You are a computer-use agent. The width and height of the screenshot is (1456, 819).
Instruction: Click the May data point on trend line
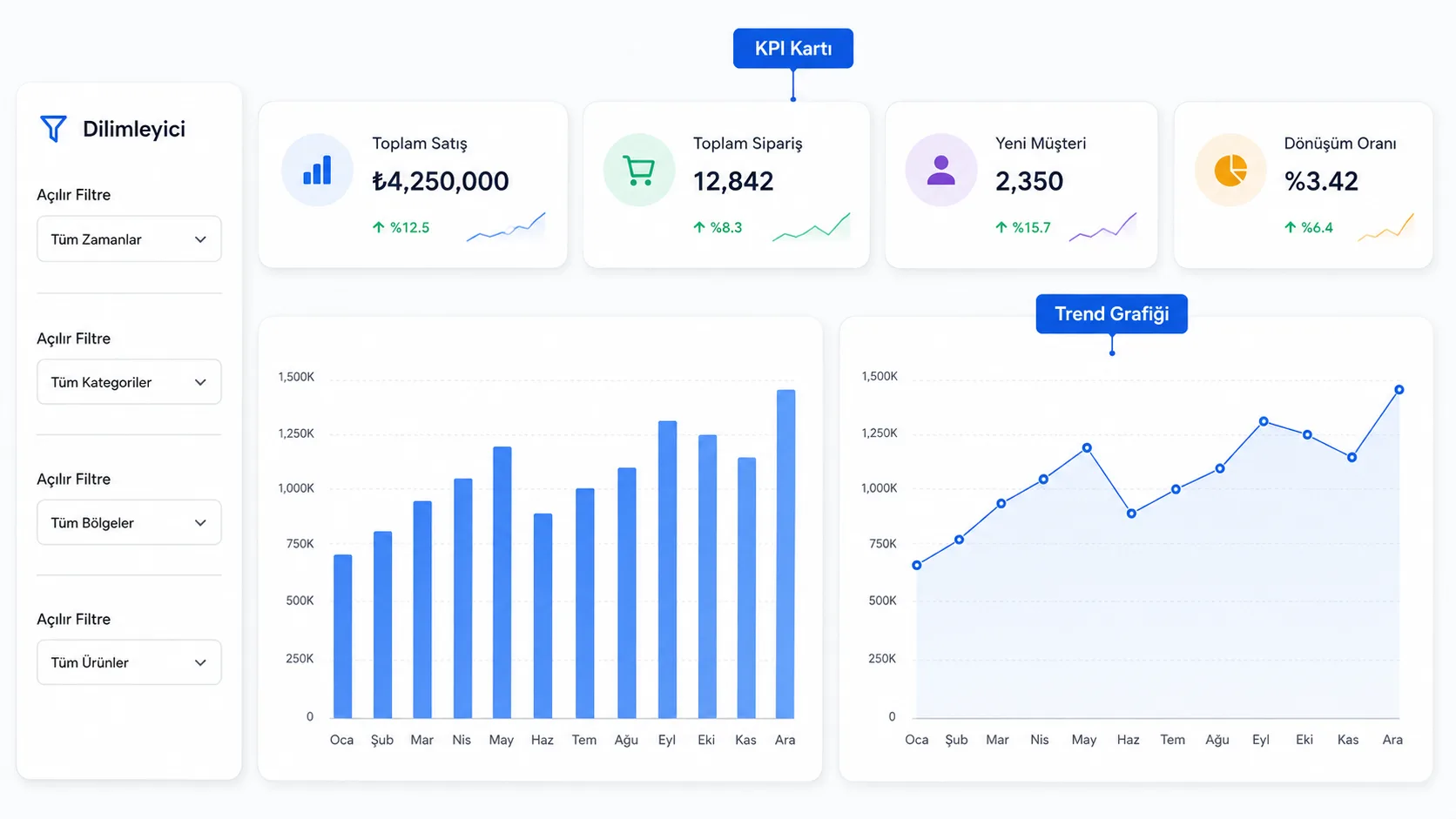click(1087, 448)
